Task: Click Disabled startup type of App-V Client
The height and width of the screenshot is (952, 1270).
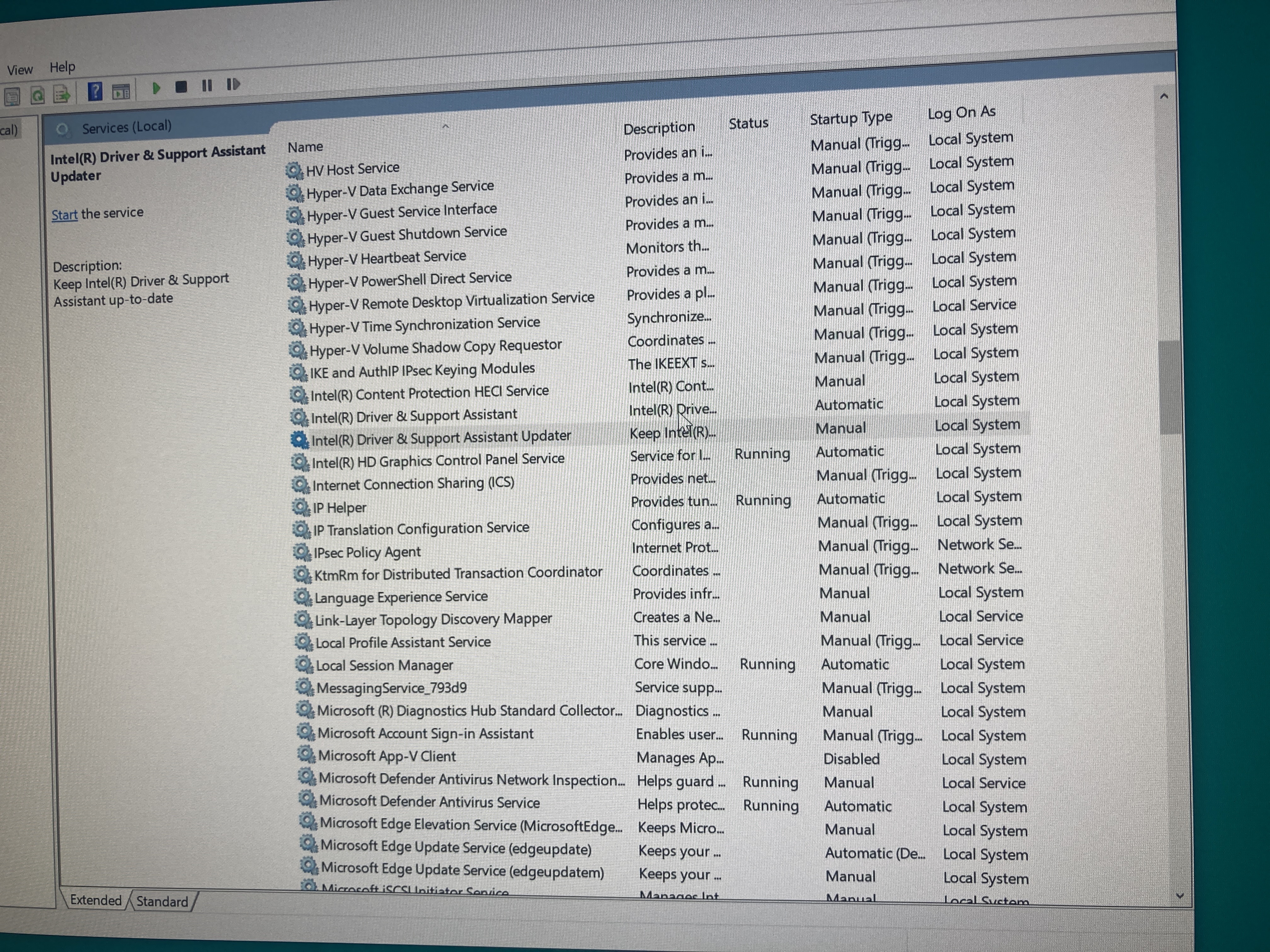Action: [x=851, y=759]
